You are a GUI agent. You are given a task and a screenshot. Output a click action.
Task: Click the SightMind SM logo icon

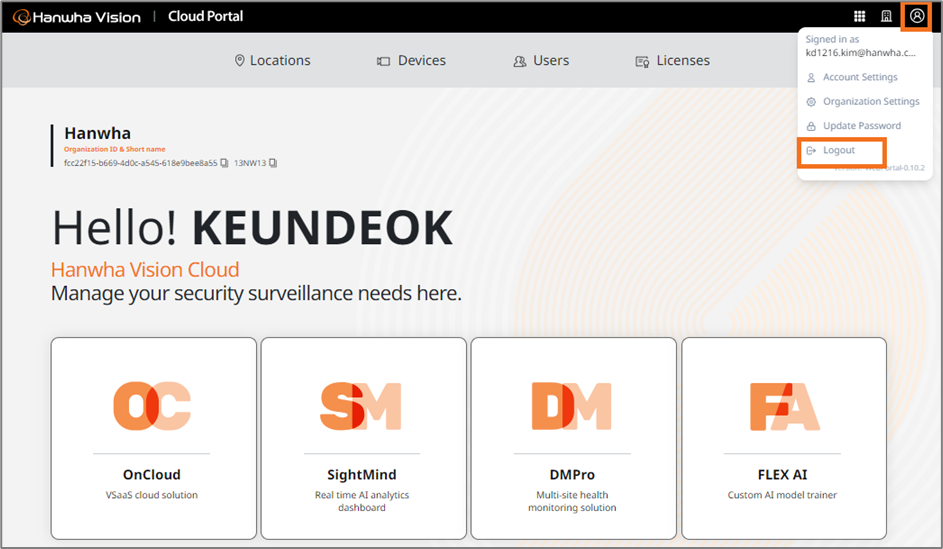coord(361,406)
